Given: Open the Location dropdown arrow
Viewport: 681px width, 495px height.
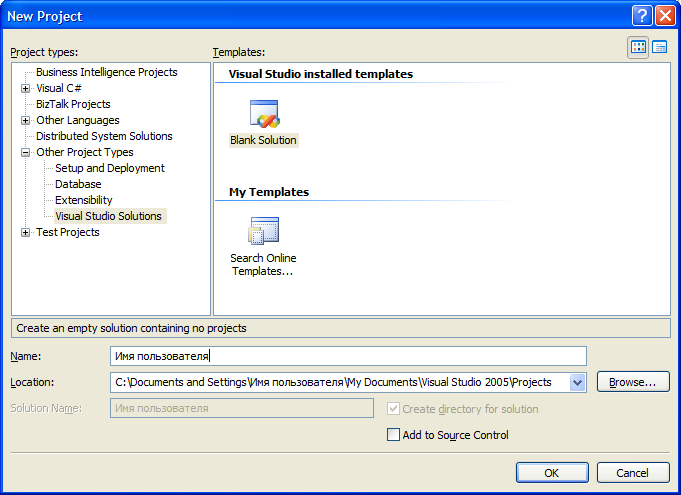Looking at the screenshot, I should pyautogui.click(x=577, y=383).
